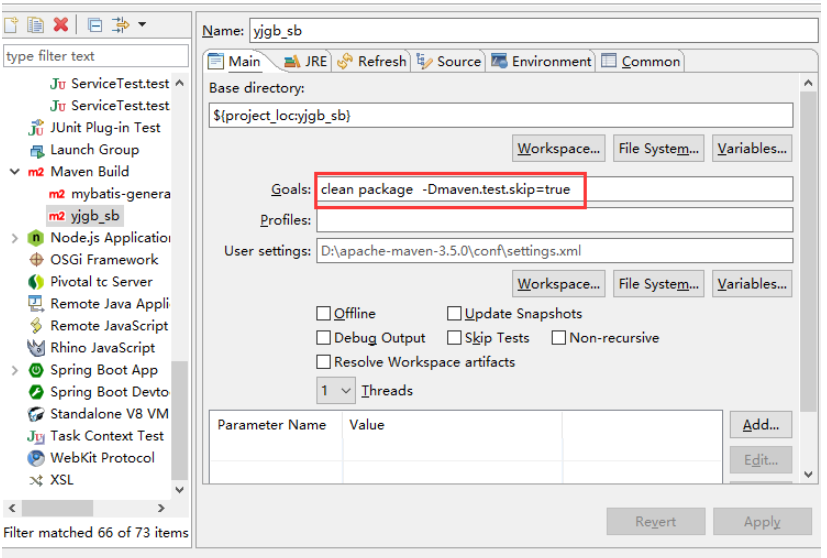
Task: Click the Add... parameter button
Action: [x=761, y=425]
